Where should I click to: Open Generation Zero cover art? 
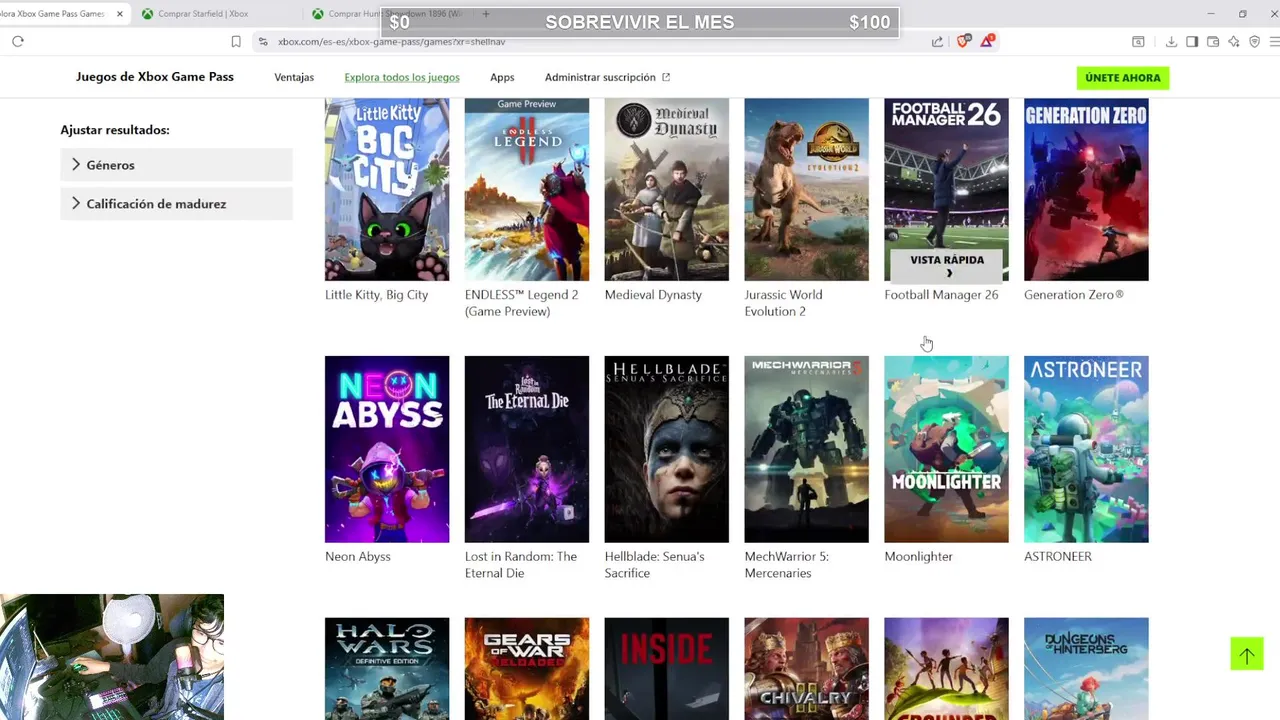[1086, 189]
